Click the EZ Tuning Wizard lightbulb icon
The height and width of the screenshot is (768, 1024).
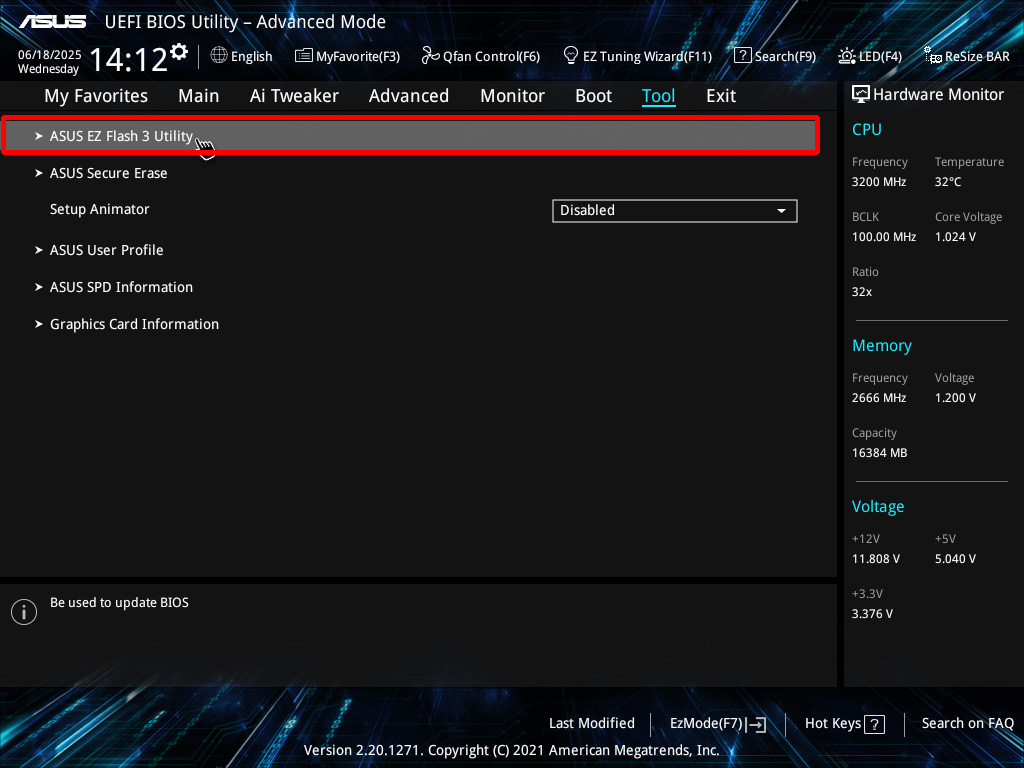(x=571, y=56)
